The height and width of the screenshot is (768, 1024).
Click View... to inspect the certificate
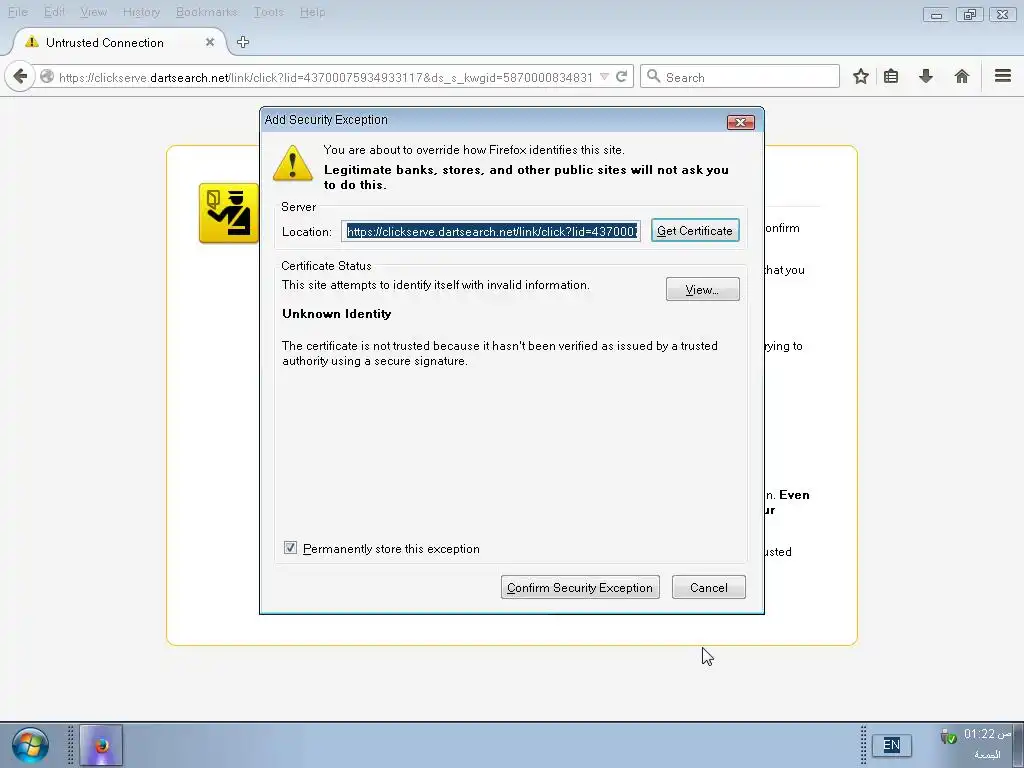tap(702, 289)
